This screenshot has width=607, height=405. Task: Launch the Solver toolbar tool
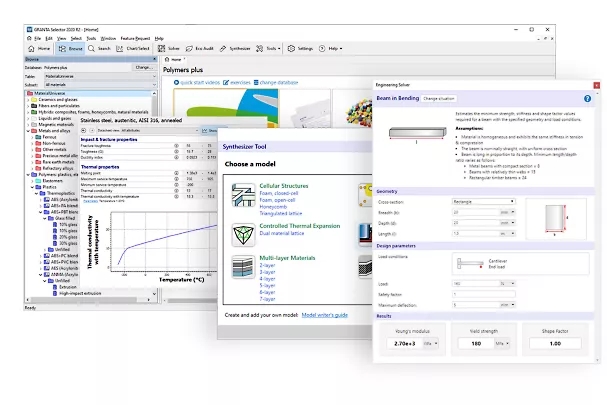pos(169,48)
